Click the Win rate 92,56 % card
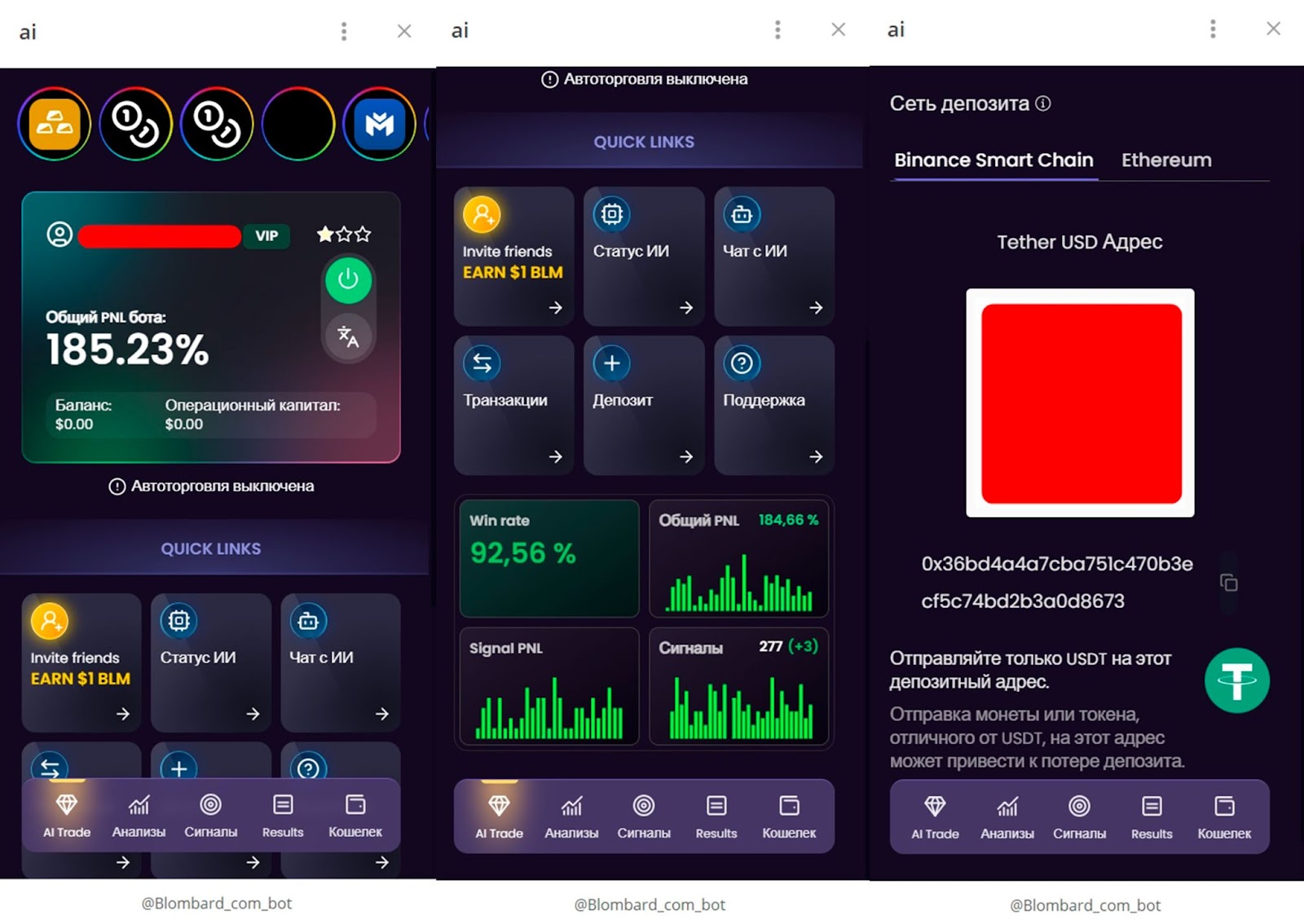The width and height of the screenshot is (1304, 924). 548,558
